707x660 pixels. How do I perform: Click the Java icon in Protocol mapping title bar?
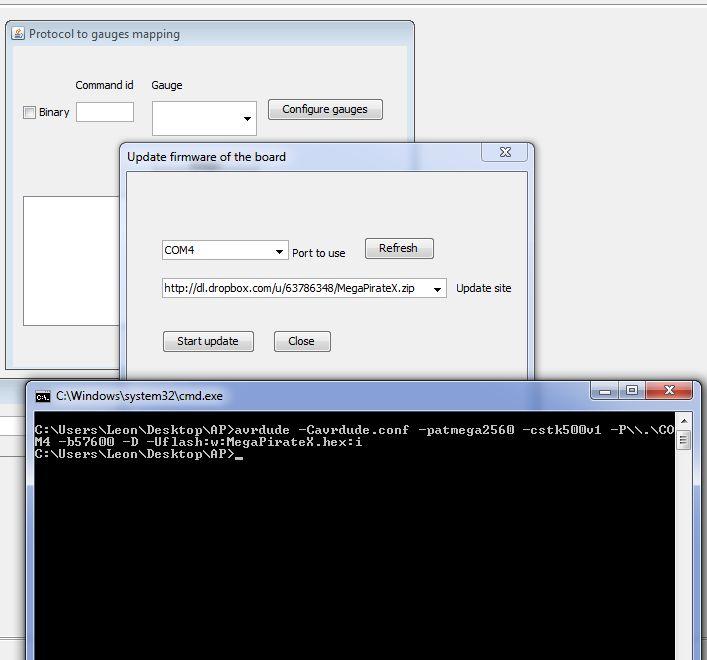18,33
